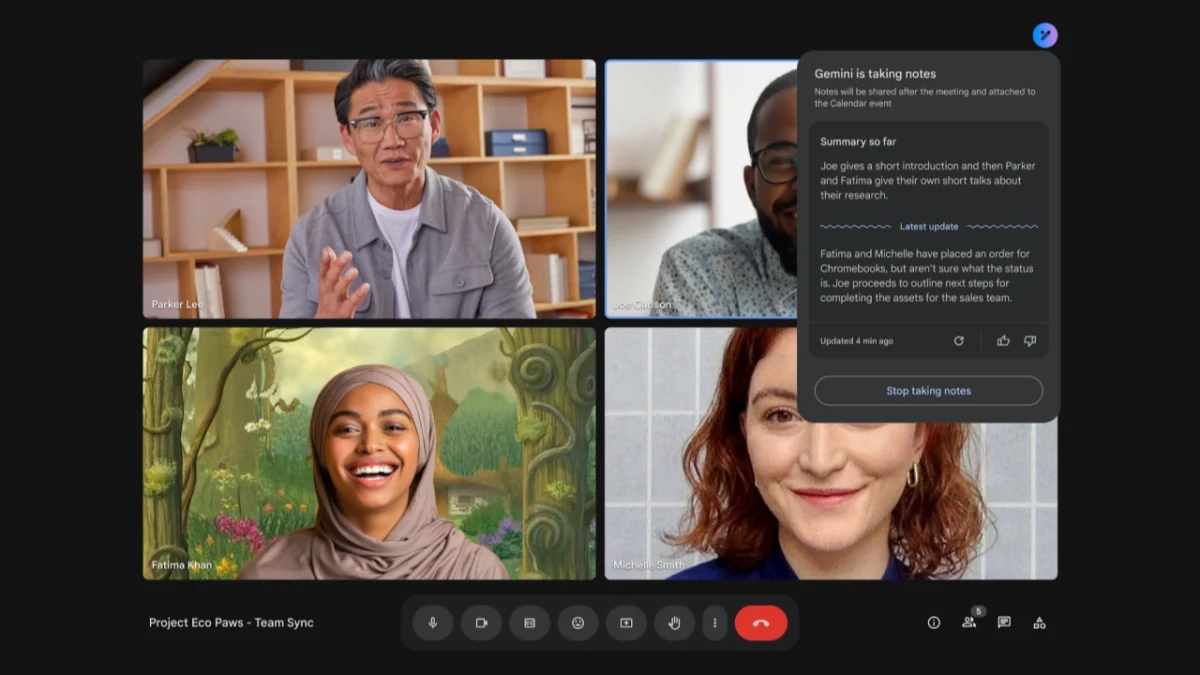Give a thumbs down on the summary

(1029, 340)
